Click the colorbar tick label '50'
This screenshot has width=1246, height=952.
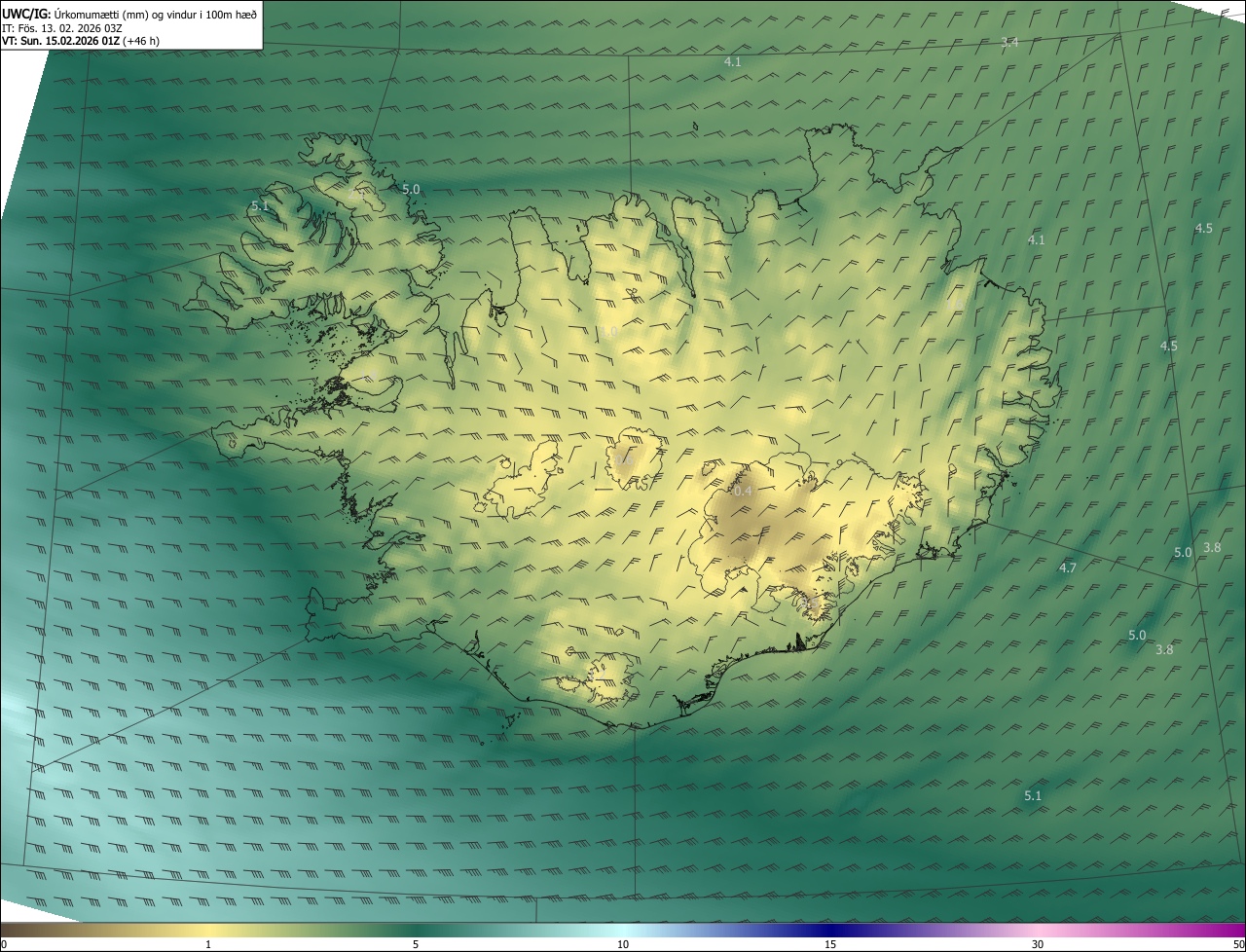[1238, 944]
